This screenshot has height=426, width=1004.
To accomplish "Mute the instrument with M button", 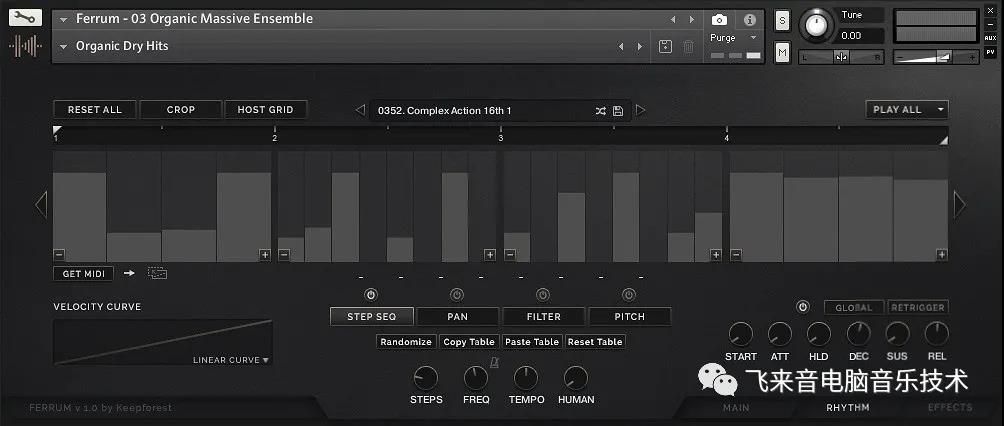I will (782, 53).
